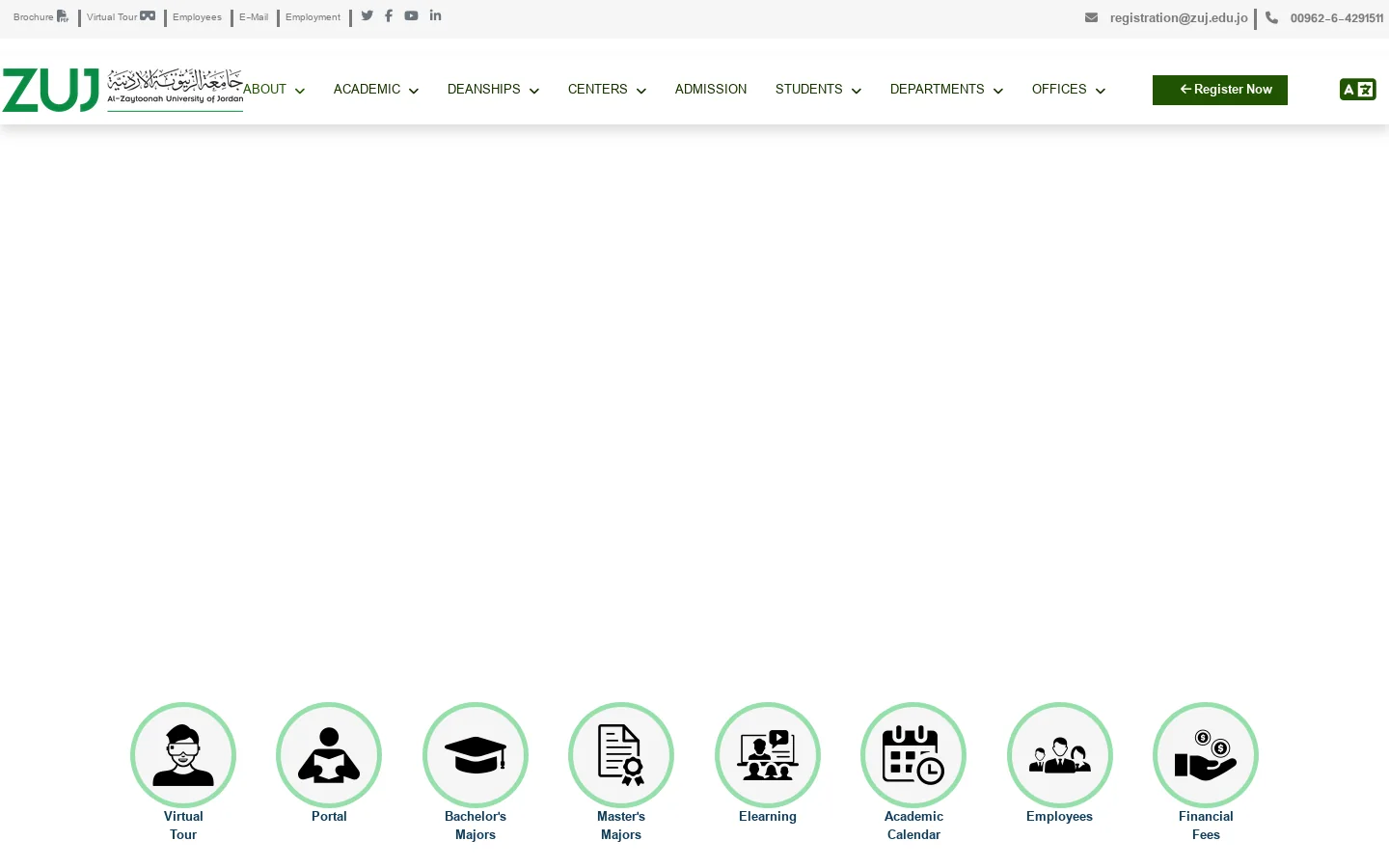Screen dimensions: 1389x868
Task: Open Master's Majors certificate icon
Action: (621, 755)
